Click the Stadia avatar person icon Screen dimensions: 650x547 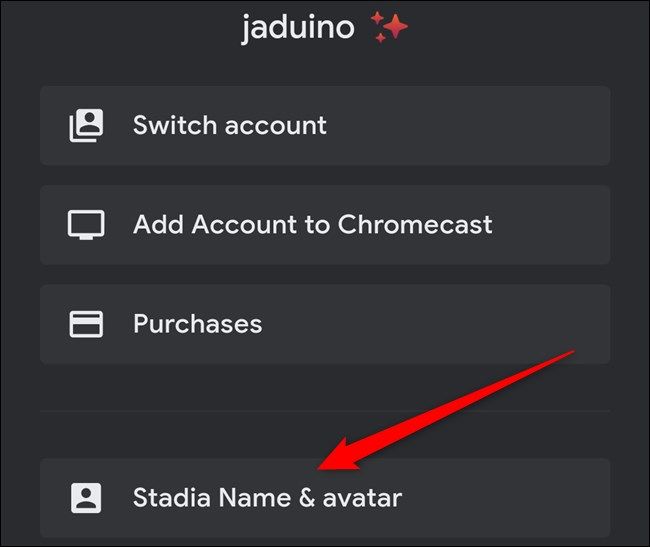[86, 497]
